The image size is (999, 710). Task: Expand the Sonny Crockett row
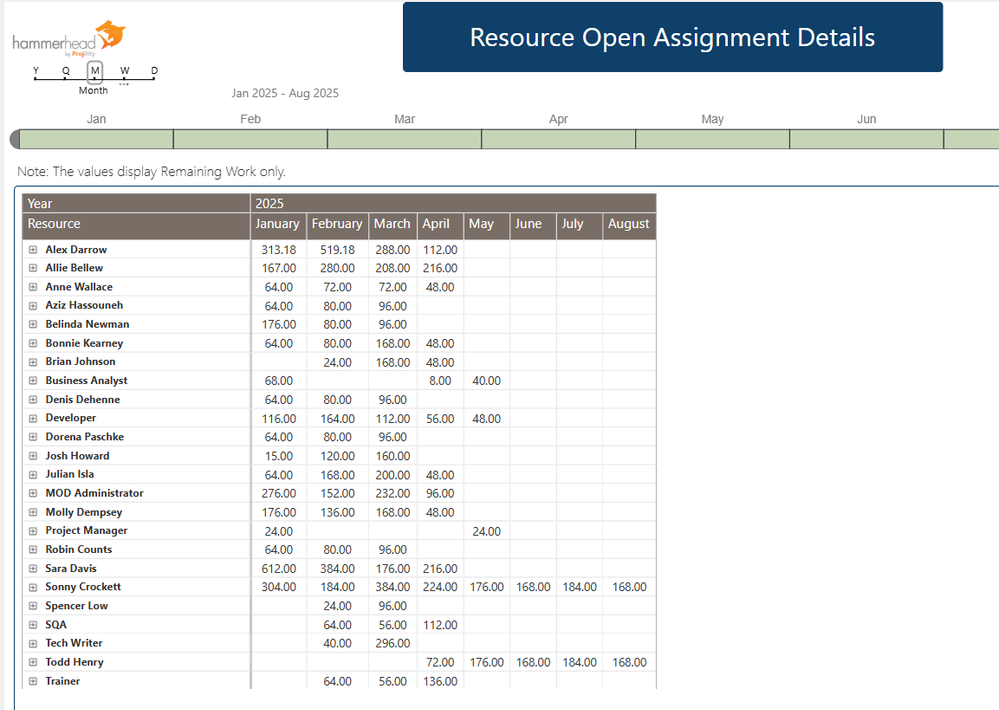coord(33,587)
